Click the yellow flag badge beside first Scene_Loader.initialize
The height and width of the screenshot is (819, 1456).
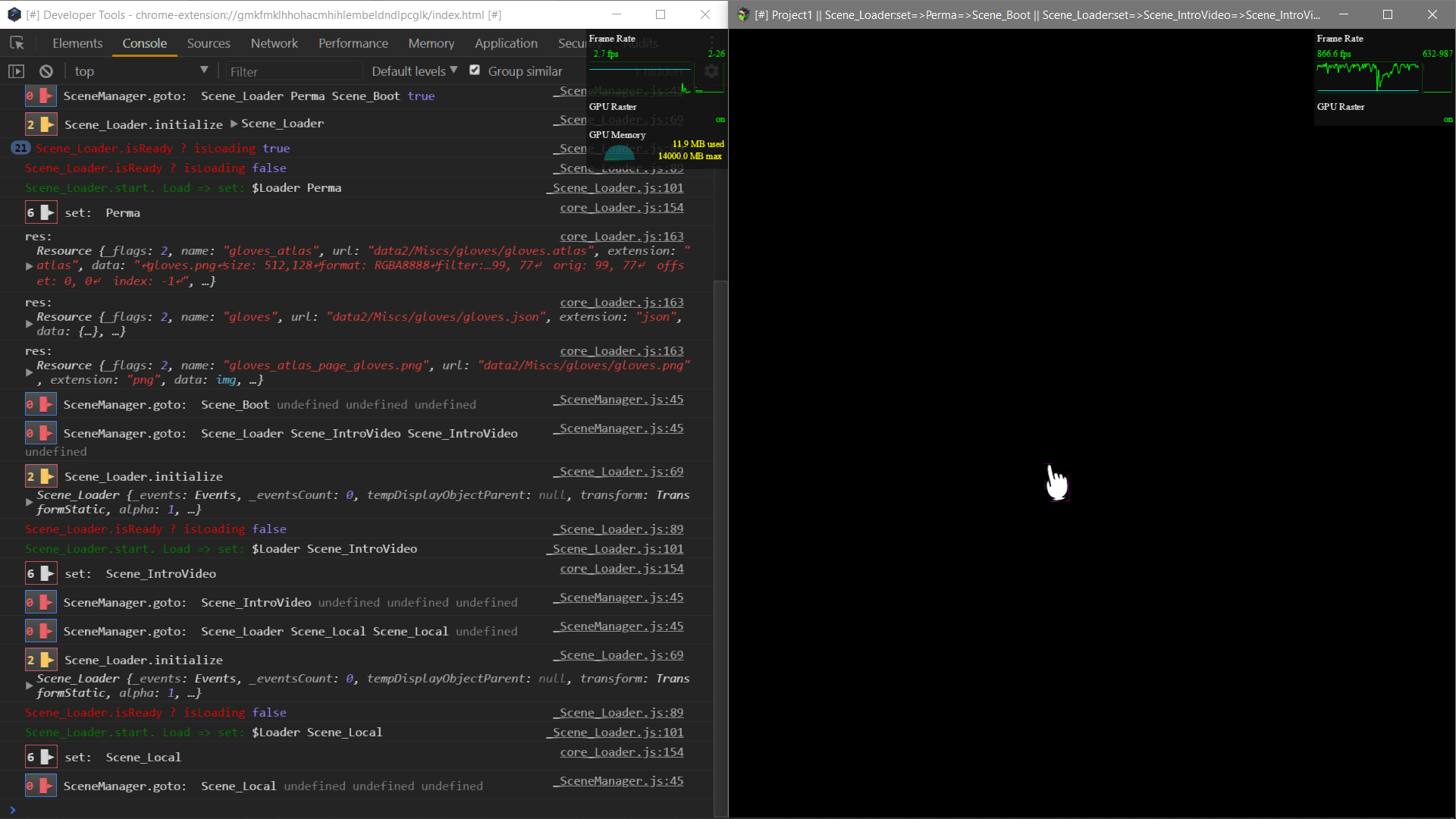(x=40, y=124)
